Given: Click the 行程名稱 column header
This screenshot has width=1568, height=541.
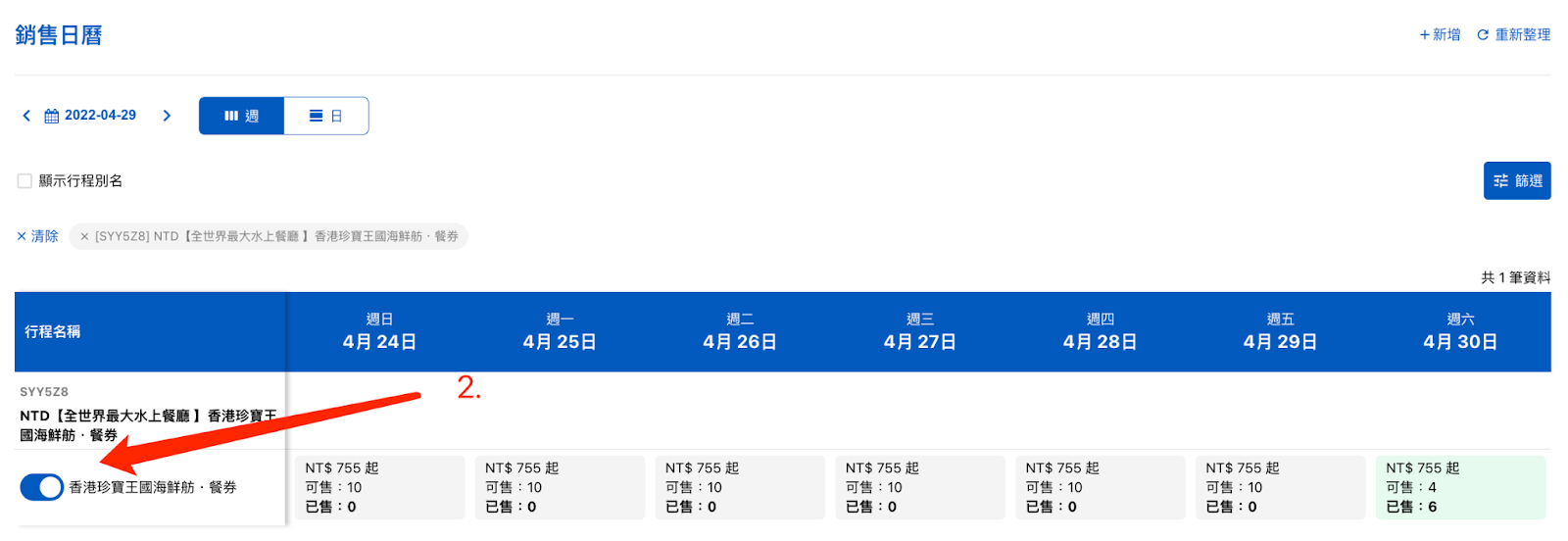Looking at the screenshot, I should point(150,332).
